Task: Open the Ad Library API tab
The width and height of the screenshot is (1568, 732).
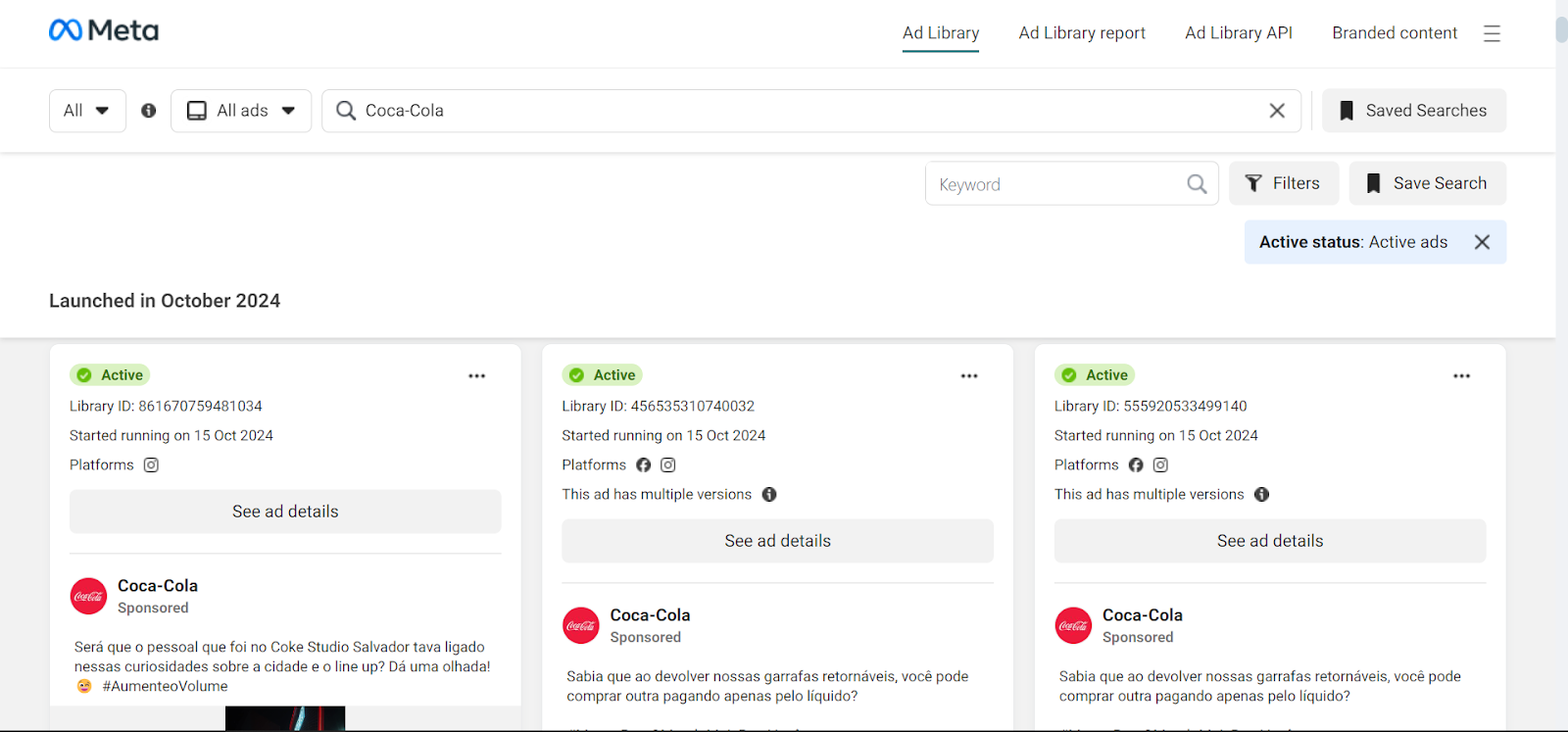Action: pyautogui.click(x=1238, y=33)
